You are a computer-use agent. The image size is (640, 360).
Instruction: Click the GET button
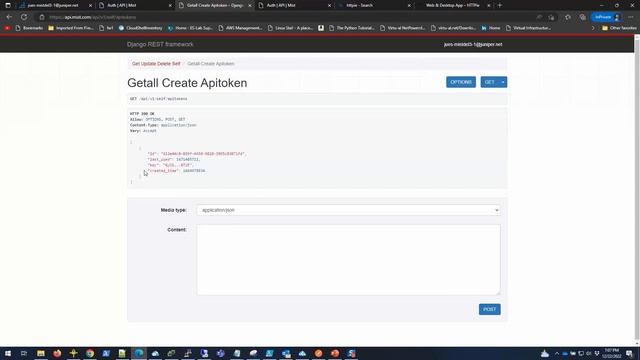click(x=489, y=82)
